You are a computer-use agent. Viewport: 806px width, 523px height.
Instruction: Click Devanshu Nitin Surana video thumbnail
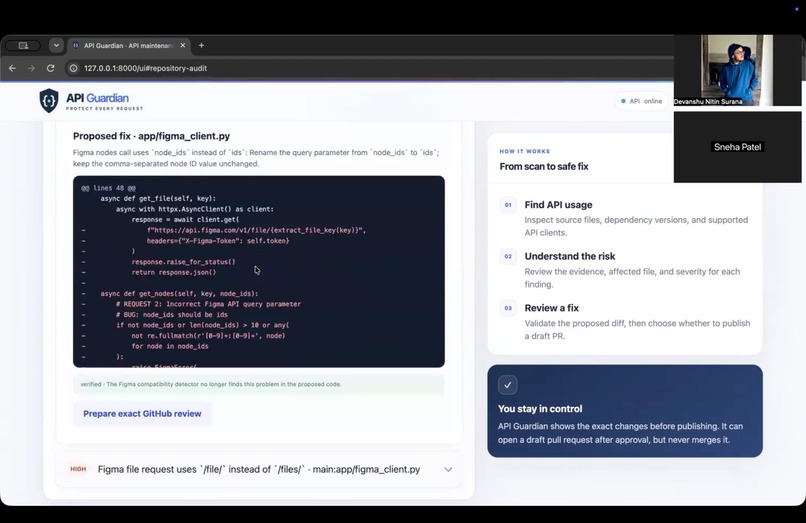tap(737, 70)
